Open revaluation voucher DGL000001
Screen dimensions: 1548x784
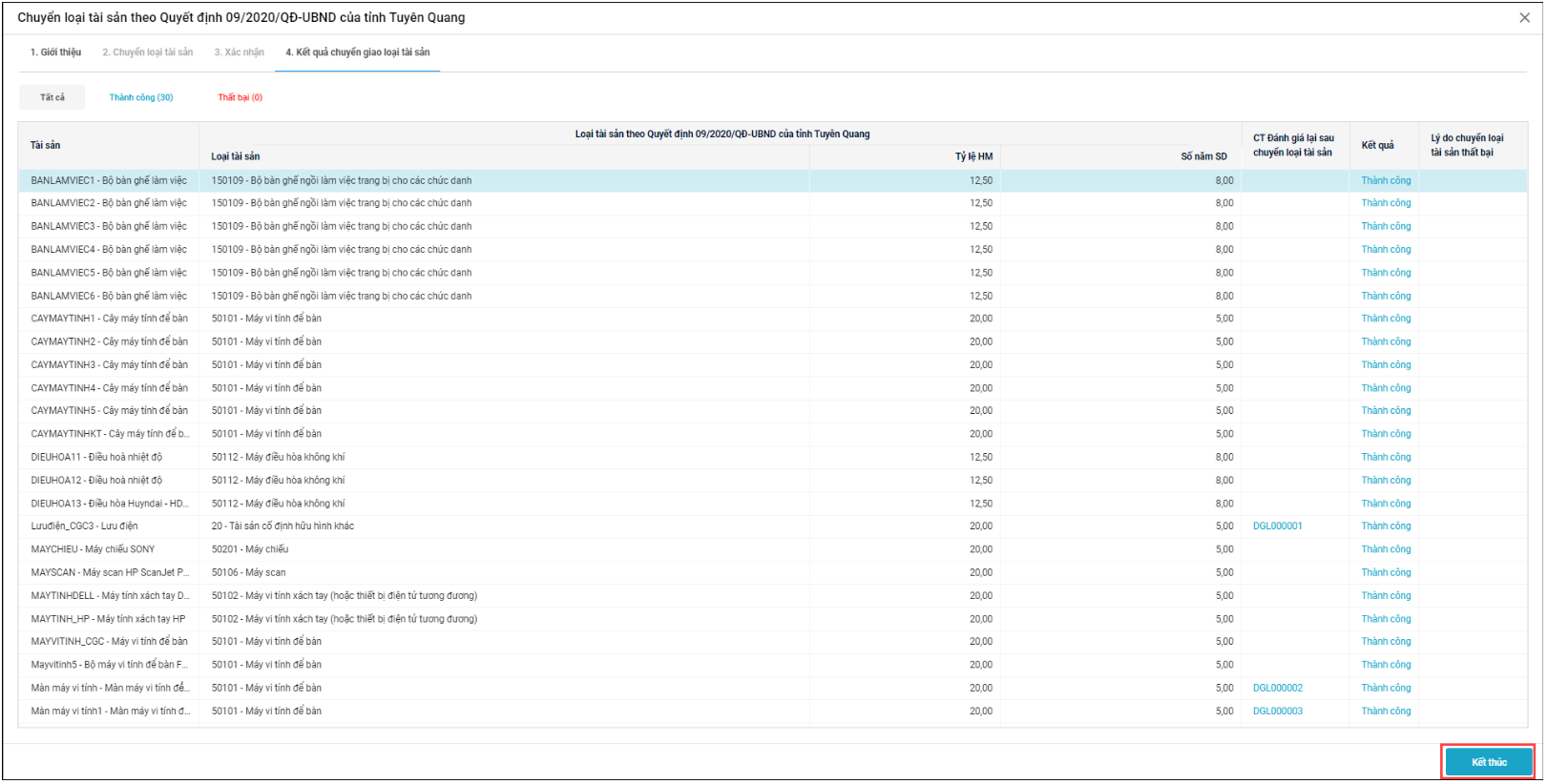pos(1277,526)
